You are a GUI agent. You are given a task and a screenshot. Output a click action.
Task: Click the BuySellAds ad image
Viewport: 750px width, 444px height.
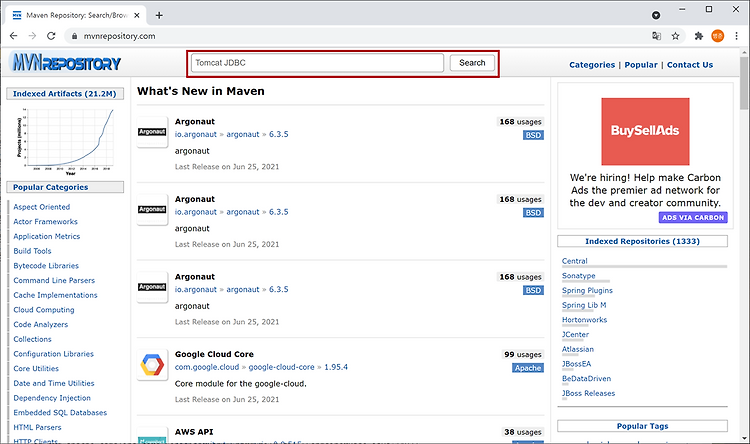click(x=645, y=132)
